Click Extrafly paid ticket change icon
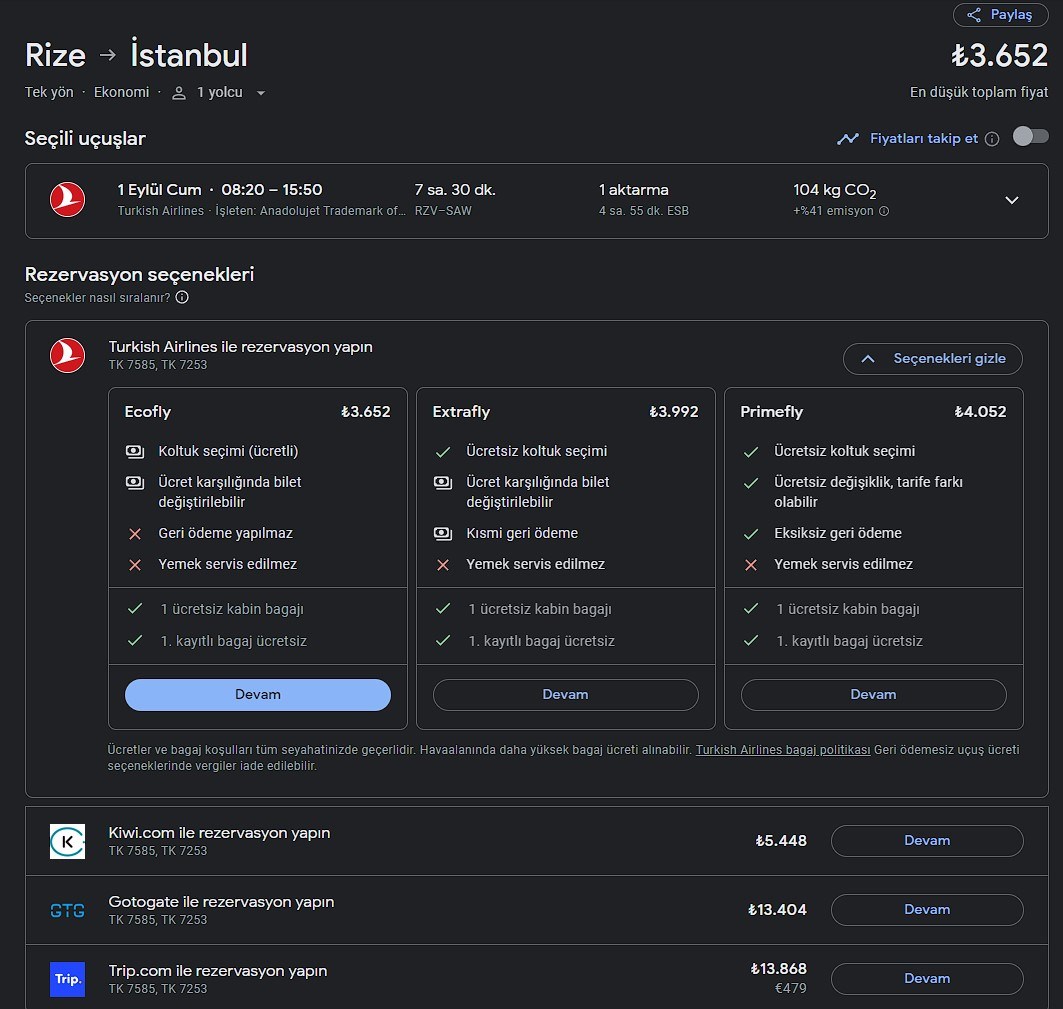1063x1009 pixels. tap(443, 483)
